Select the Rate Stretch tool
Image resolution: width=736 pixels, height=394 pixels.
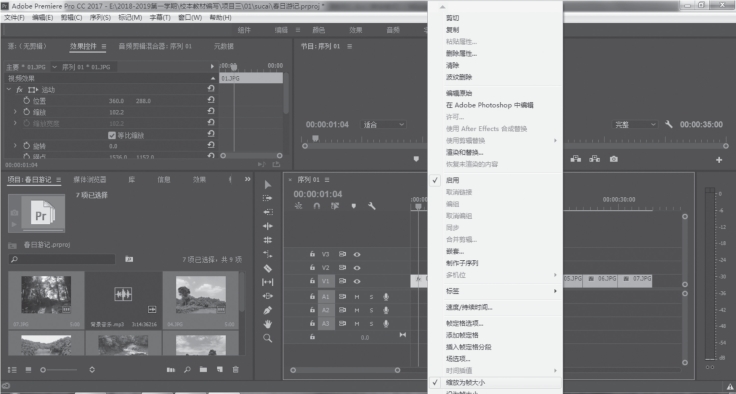[x=268, y=254]
